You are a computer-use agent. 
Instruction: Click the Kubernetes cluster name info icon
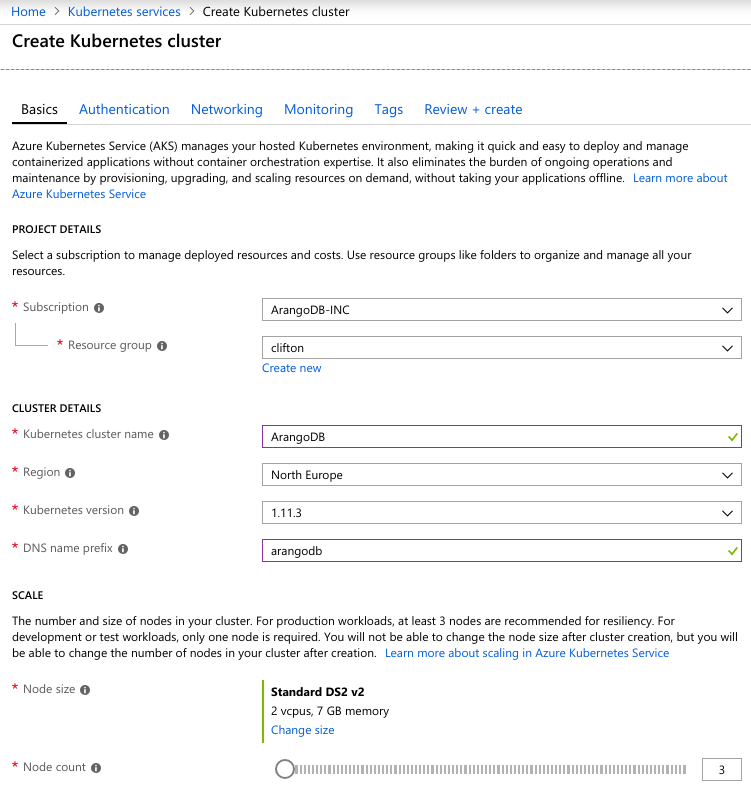[x=164, y=435]
